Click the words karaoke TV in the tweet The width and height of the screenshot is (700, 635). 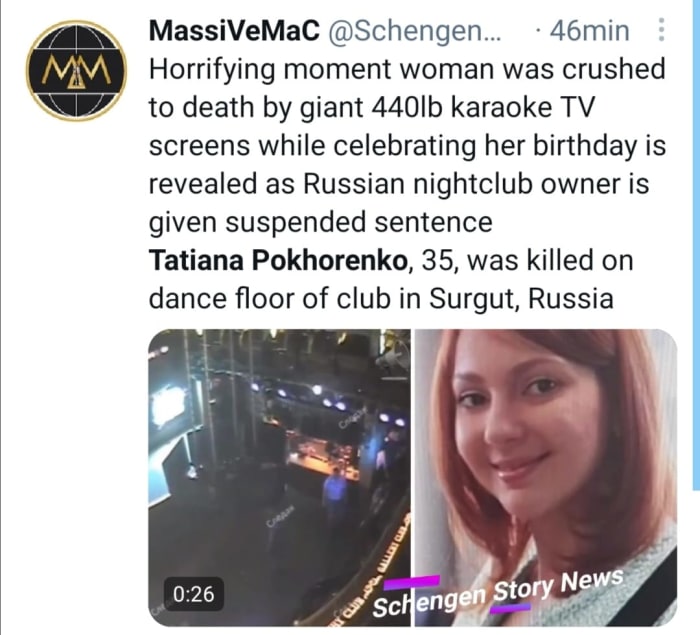[522, 108]
